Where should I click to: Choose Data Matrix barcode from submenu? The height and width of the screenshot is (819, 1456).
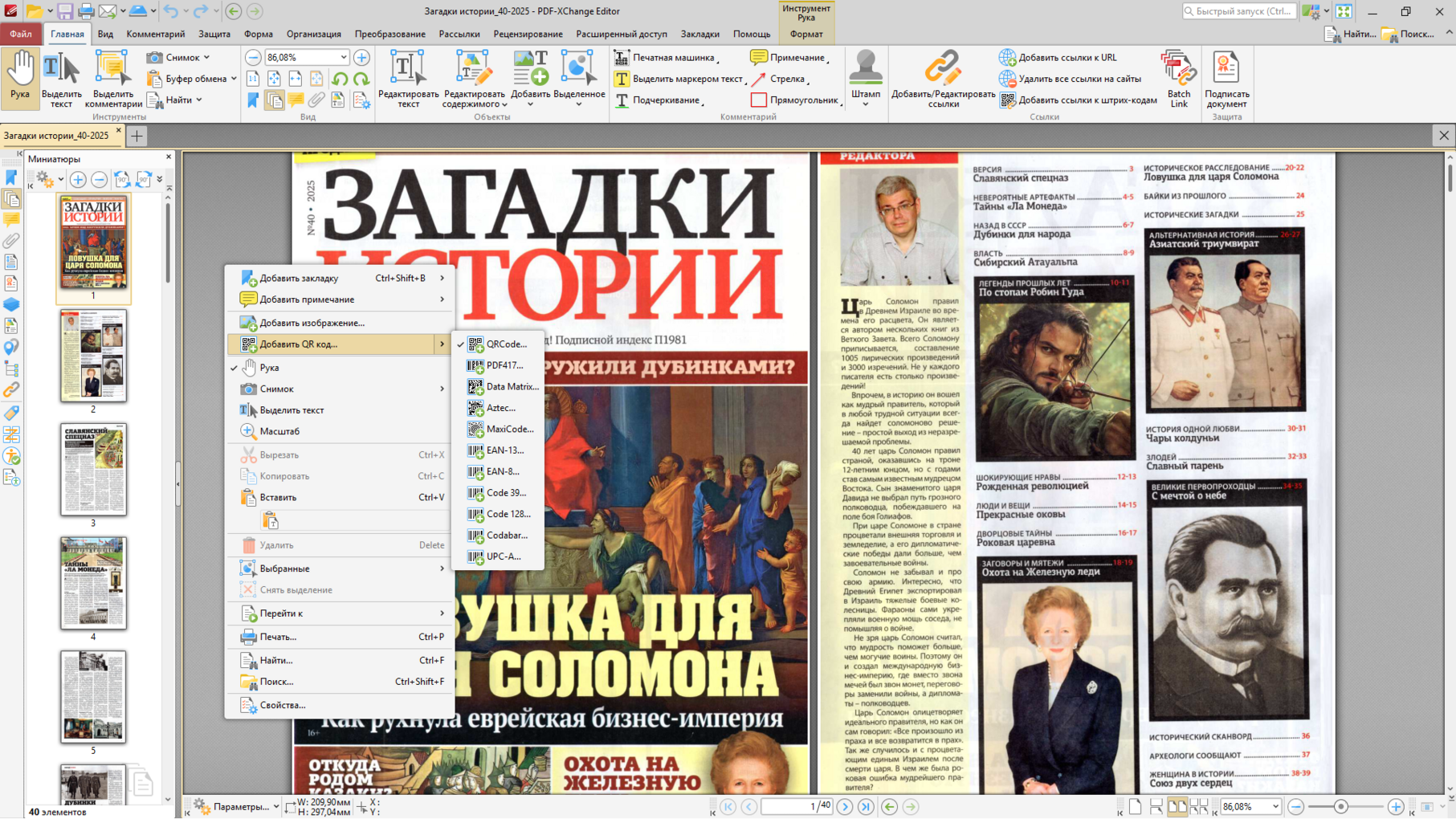(512, 387)
